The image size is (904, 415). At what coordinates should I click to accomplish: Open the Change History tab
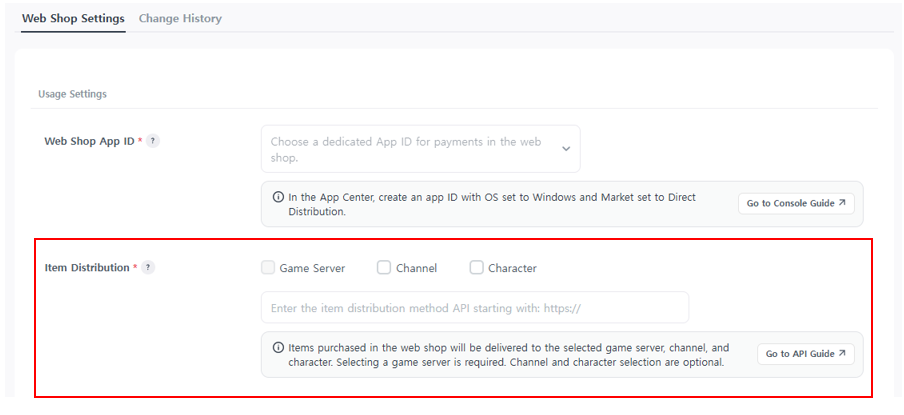(x=180, y=19)
